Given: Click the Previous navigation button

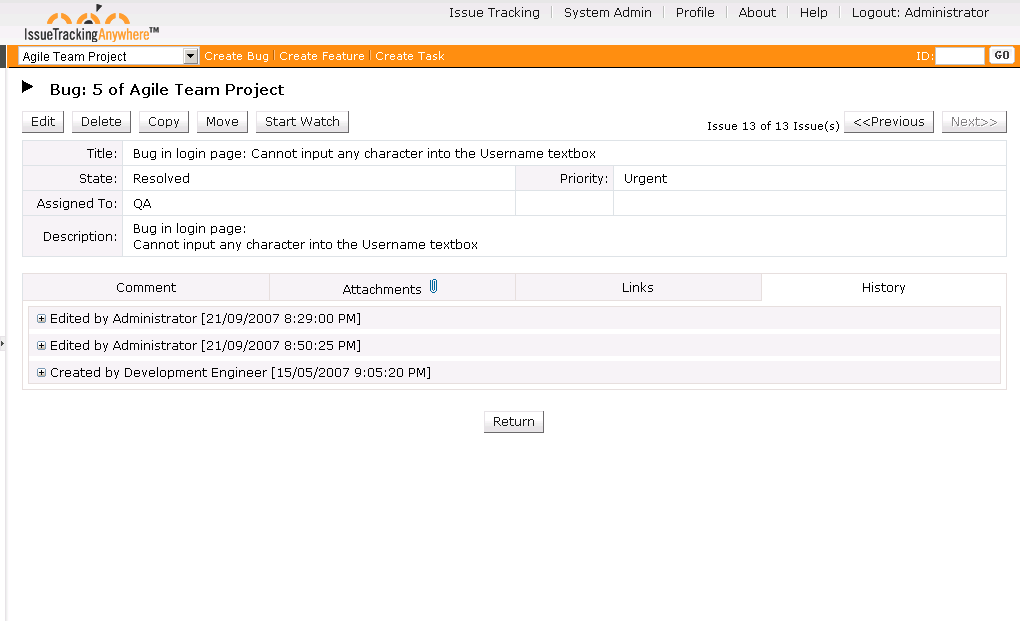Looking at the screenshot, I should tap(888, 121).
